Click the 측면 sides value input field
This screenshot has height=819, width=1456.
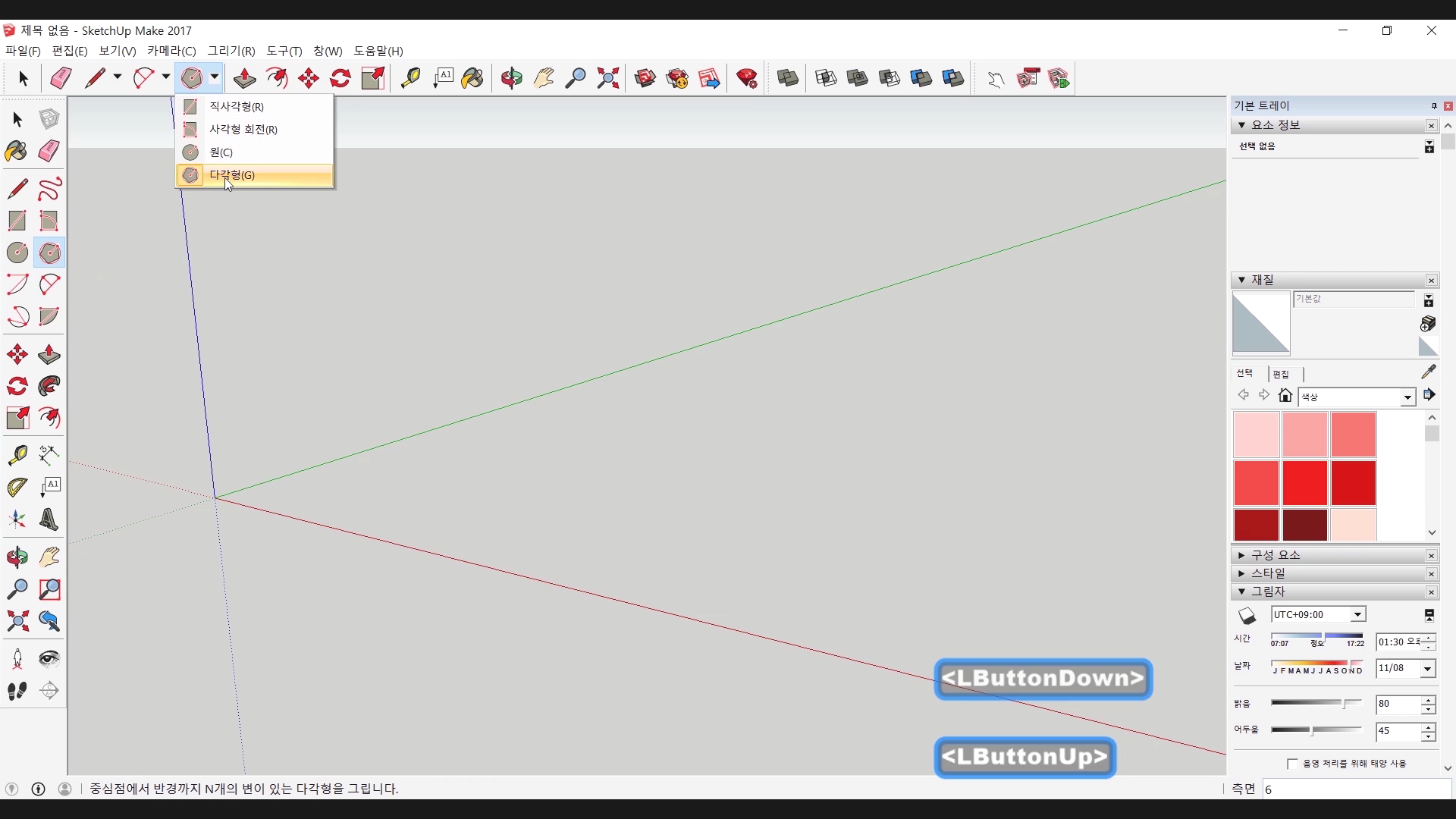click(1356, 789)
